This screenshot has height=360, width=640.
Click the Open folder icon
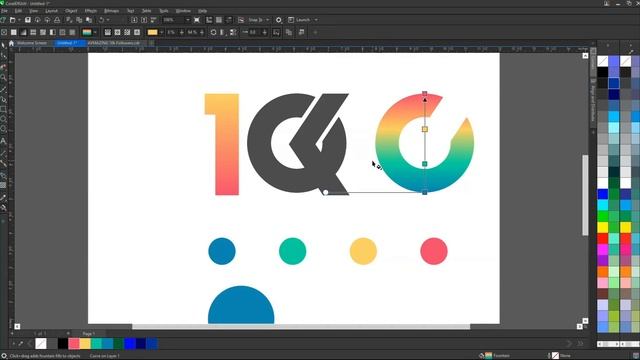coord(12,20)
